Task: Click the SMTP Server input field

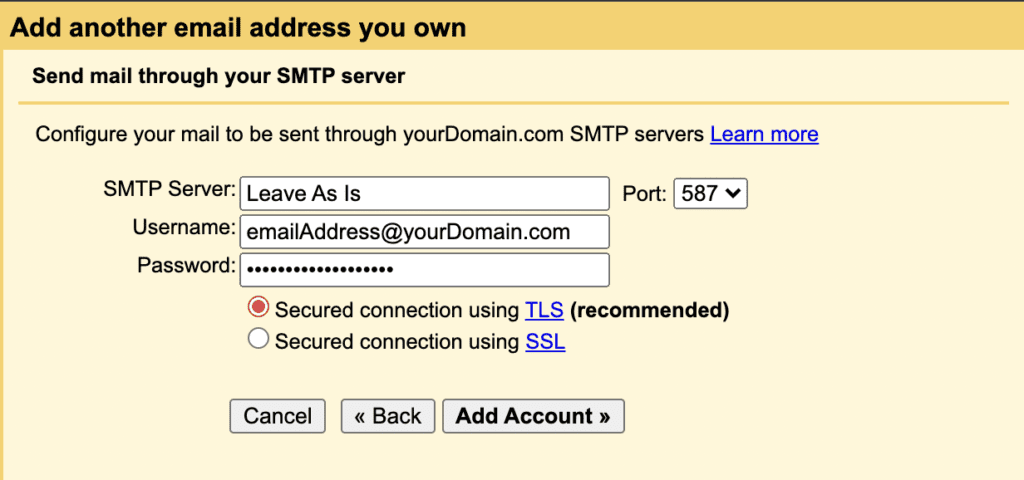Action: coord(424,193)
